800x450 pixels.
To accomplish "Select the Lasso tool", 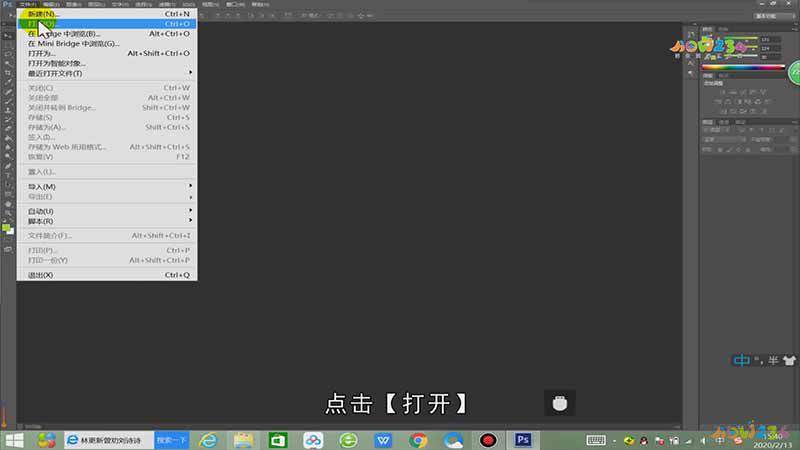I will point(8,54).
